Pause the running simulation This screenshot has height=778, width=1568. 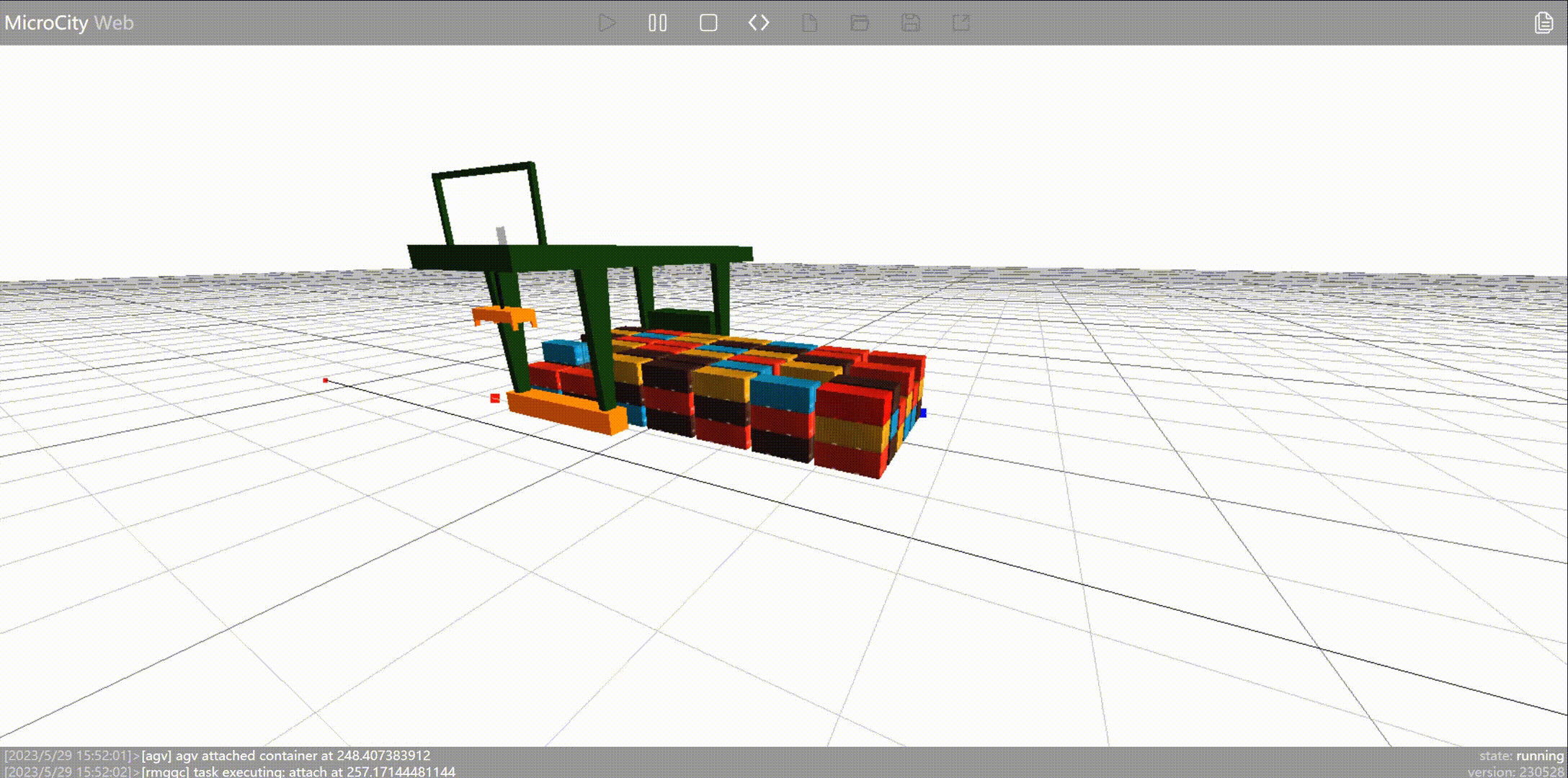coord(657,23)
